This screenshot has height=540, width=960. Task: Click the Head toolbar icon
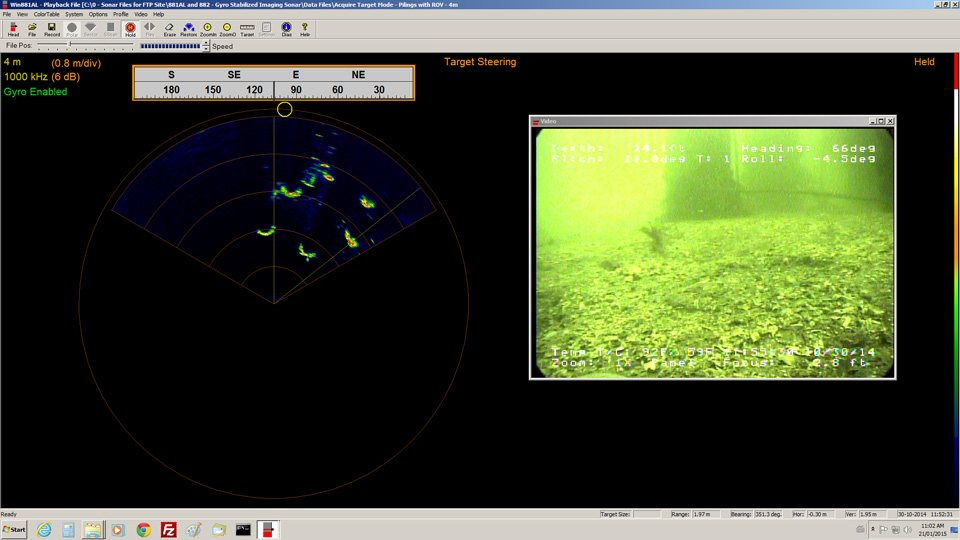tap(13, 29)
